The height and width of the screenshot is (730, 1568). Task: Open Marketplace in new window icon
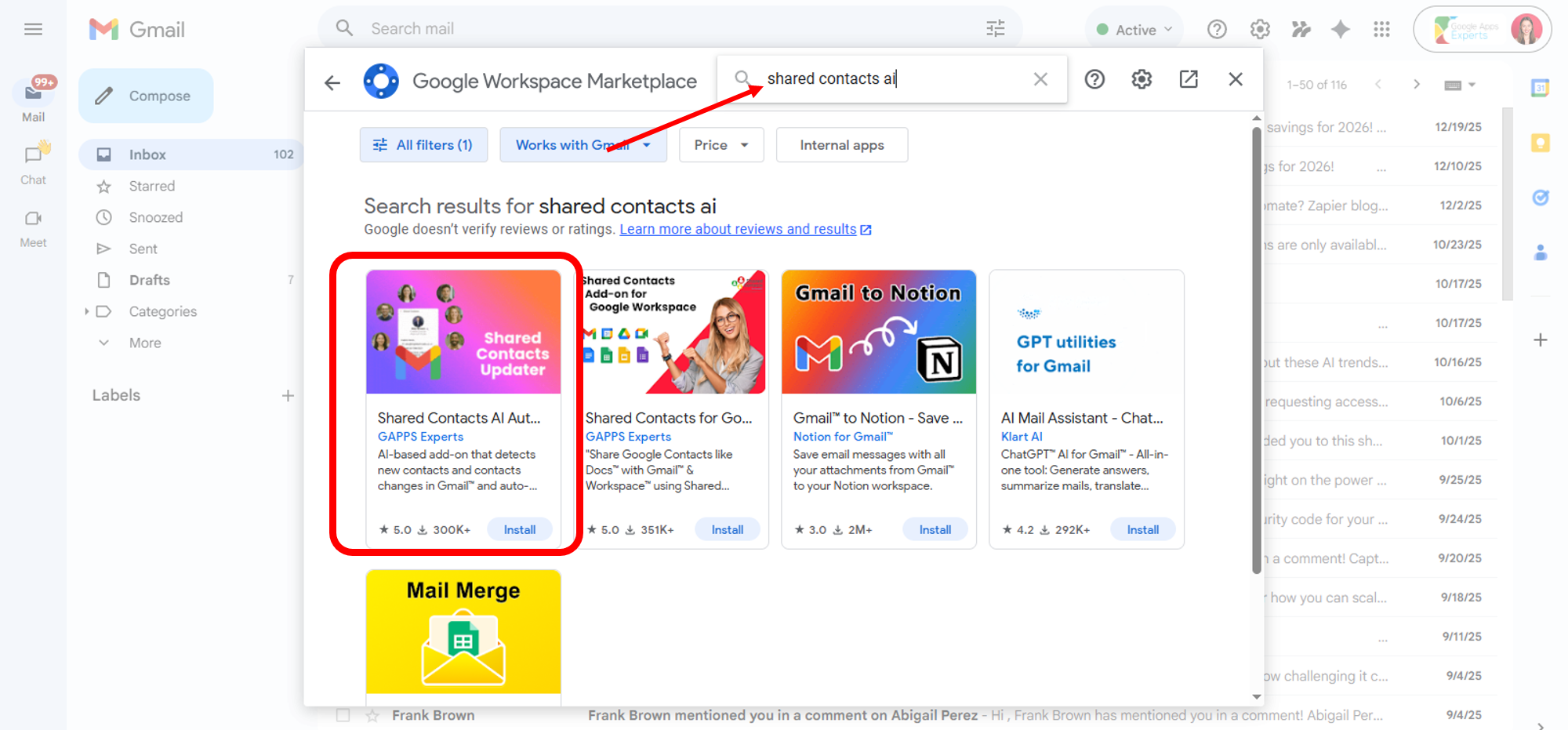(1189, 79)
